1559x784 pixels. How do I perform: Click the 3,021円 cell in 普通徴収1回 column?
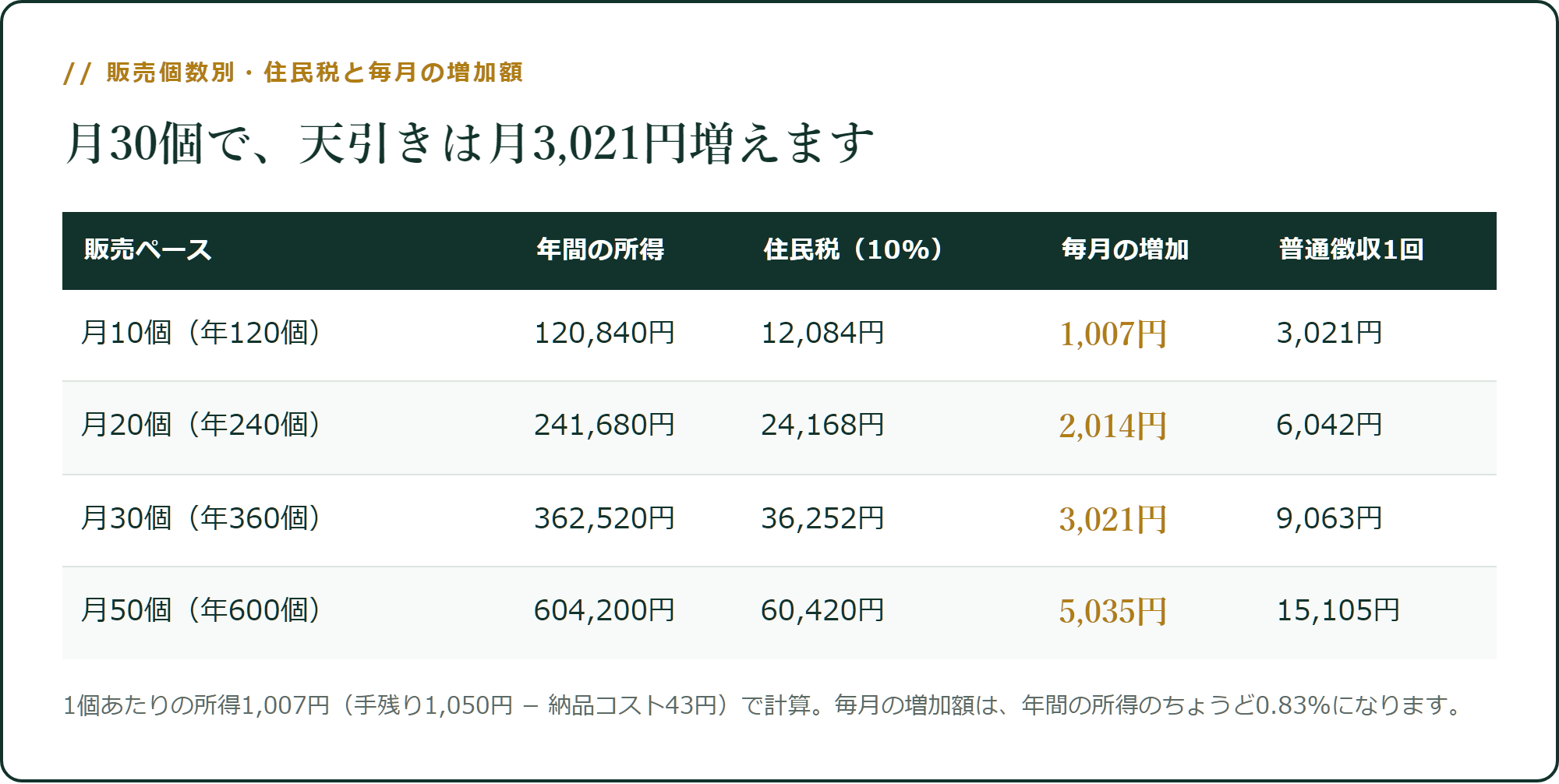[1329, 333]
